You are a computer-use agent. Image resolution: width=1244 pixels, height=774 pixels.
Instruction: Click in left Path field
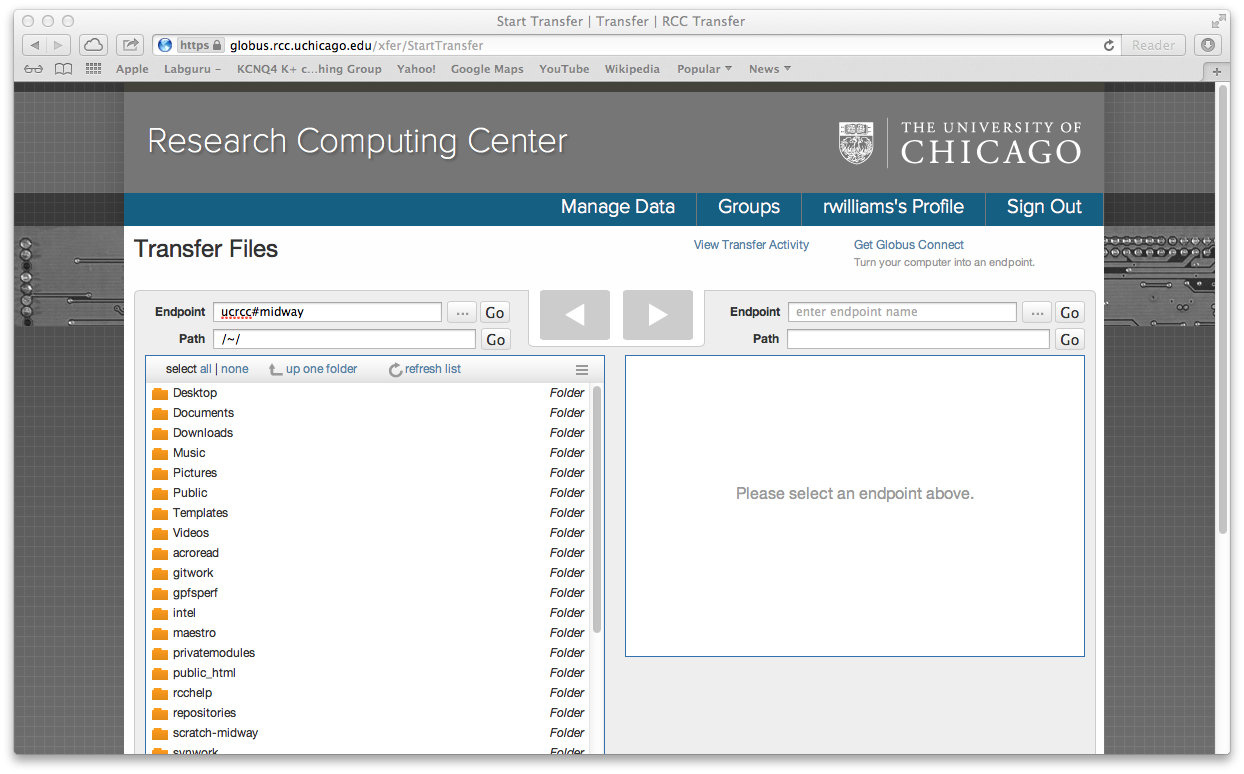(344, 339)
